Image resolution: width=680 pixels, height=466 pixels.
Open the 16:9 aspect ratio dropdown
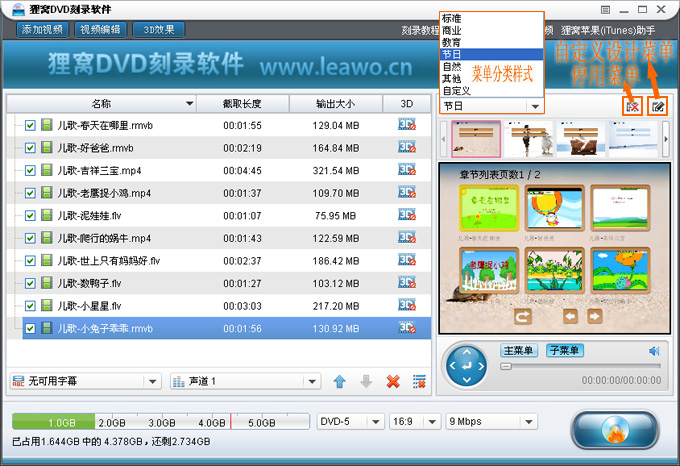[x=414, y=421]
